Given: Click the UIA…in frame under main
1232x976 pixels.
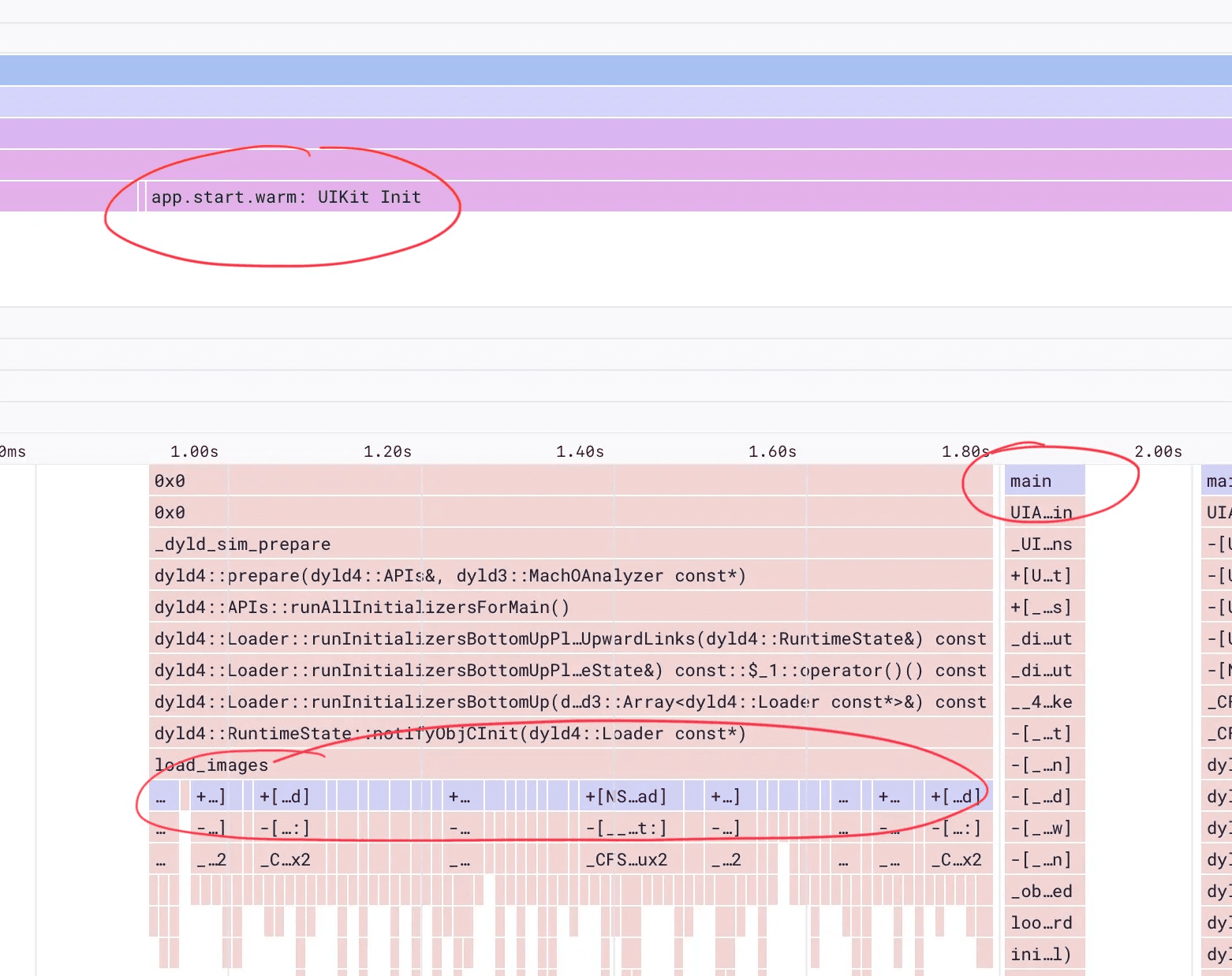Looking at the screenshot, I should 1041,512.
